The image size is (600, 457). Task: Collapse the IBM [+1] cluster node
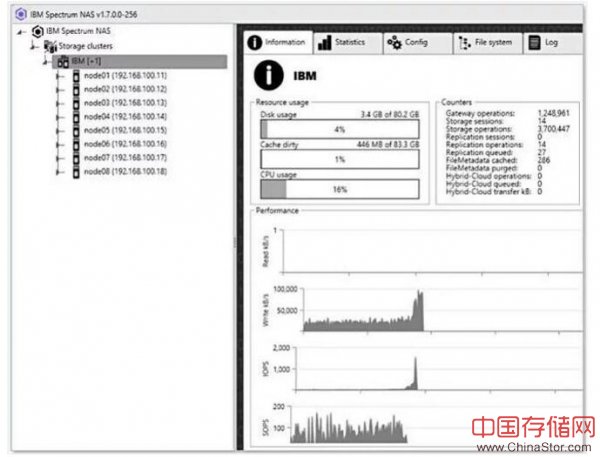pyautogui.click(x=46, y=61)
